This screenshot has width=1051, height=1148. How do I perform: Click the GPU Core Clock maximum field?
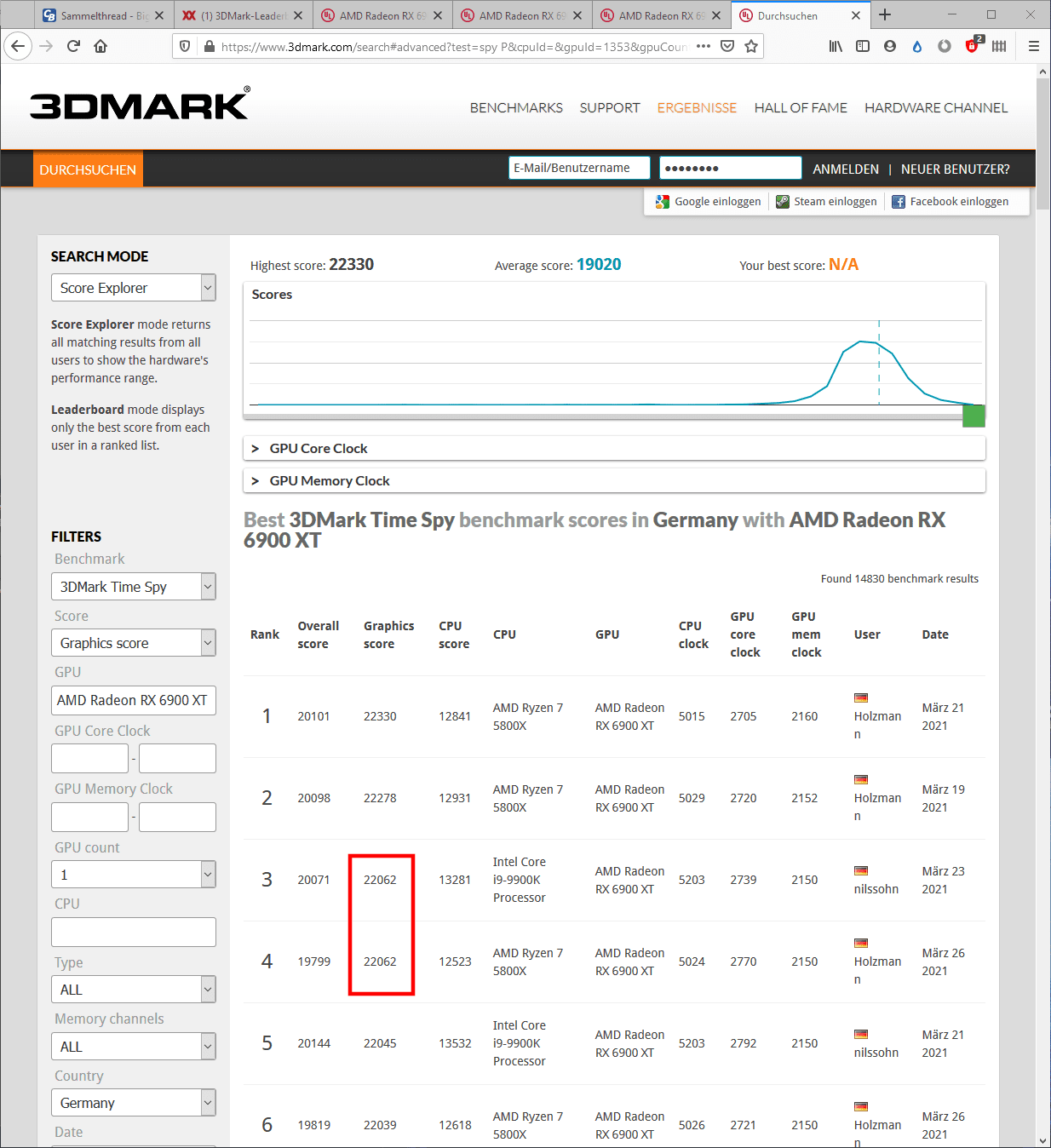(x=177, y=758)
